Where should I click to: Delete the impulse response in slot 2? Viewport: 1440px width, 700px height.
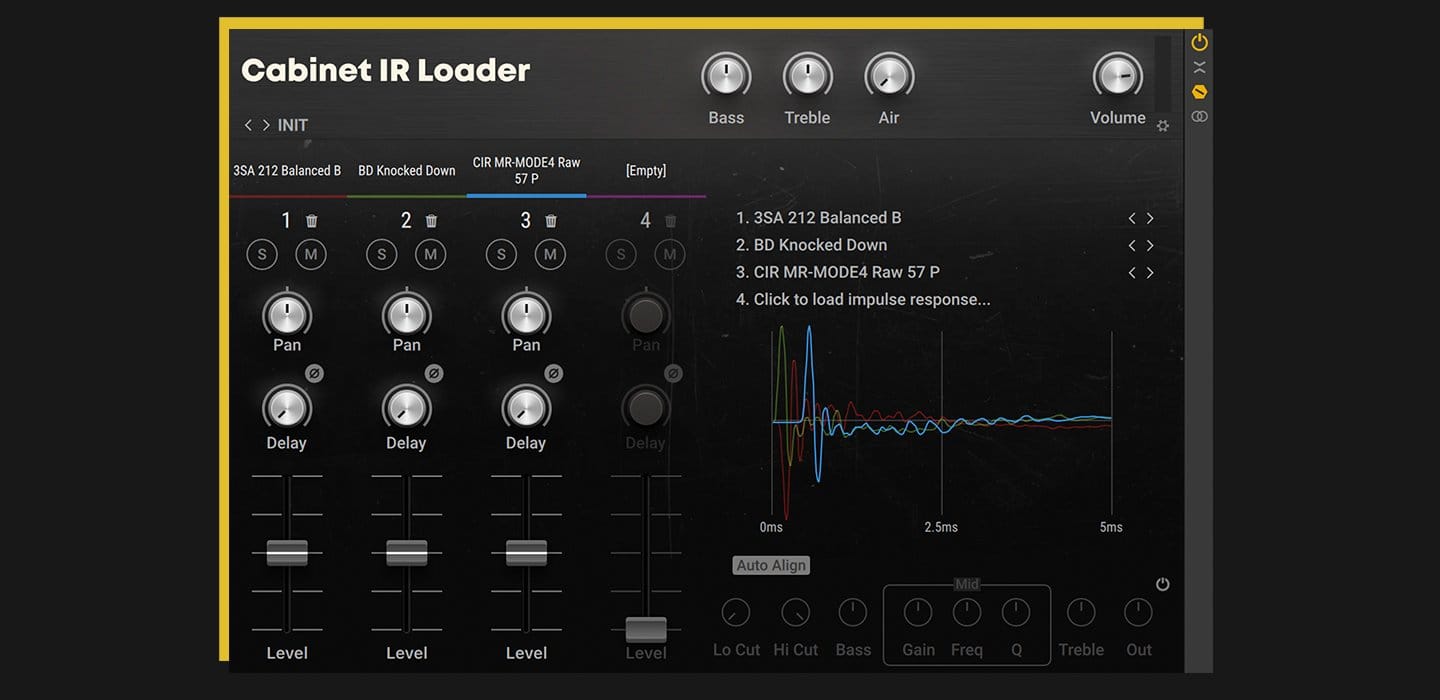click(431, 221)
